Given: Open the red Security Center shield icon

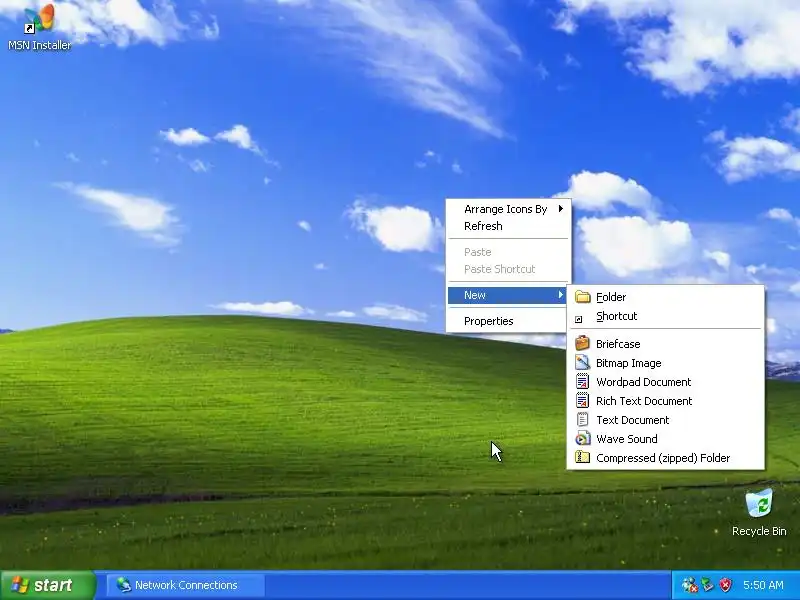Looking at the screenshot, I should pos(725,585).
